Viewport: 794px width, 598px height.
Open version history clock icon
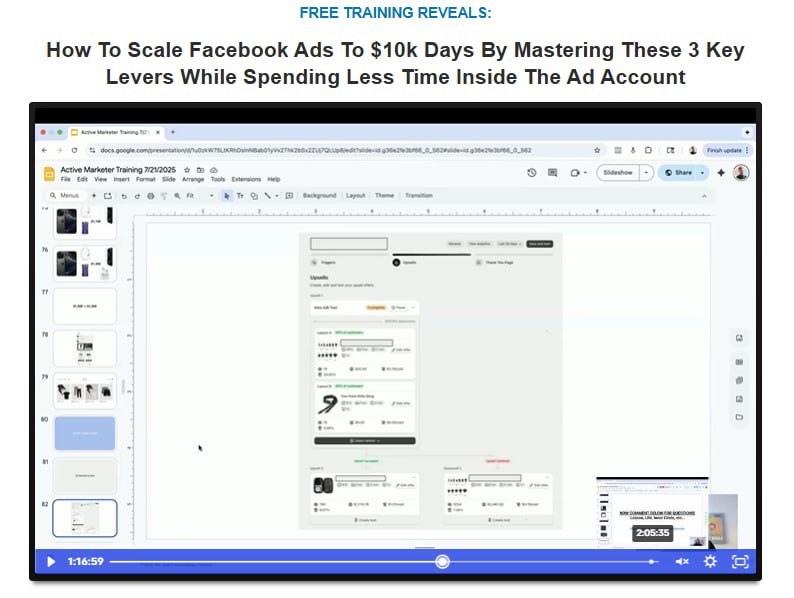click(x=531, y=173)
